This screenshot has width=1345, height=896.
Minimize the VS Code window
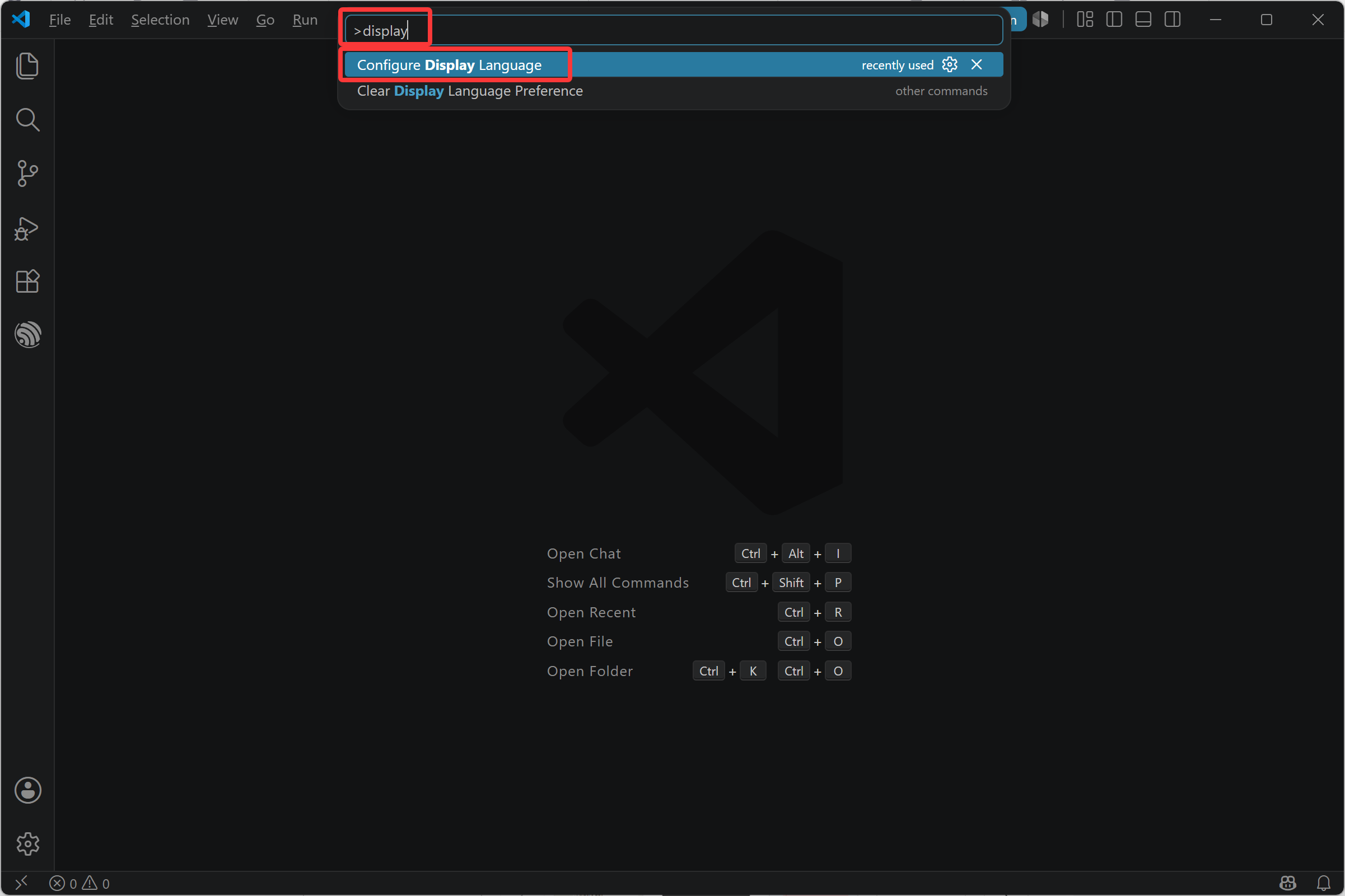1215,20
